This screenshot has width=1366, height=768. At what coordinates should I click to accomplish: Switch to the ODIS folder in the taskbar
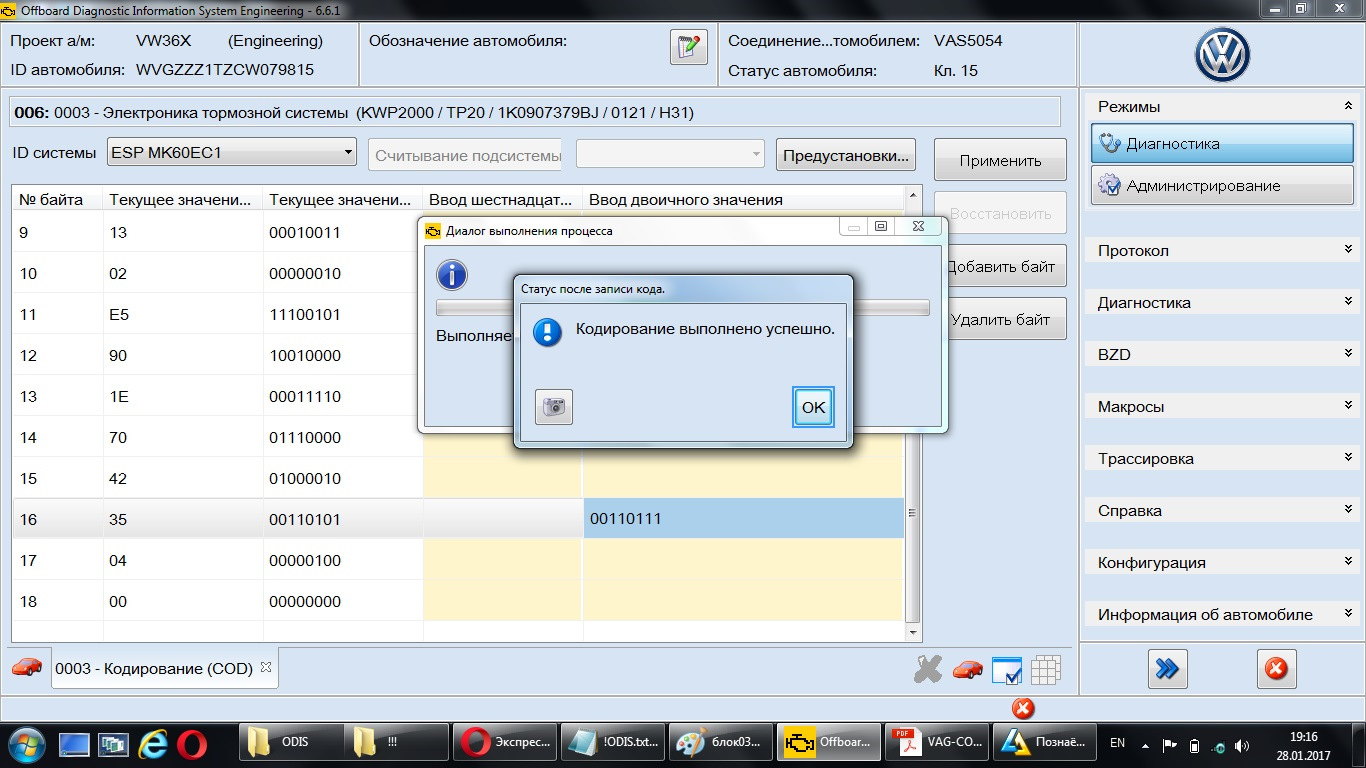(292, 743)
